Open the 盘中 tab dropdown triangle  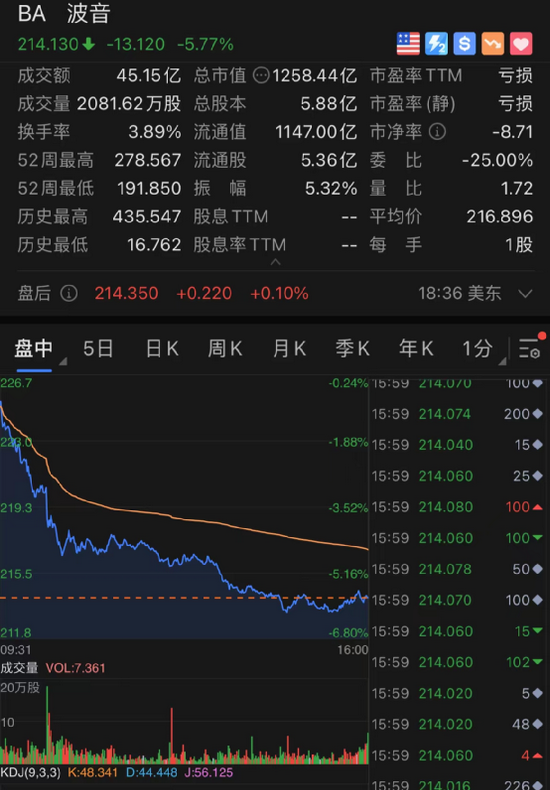coord(62,361)
